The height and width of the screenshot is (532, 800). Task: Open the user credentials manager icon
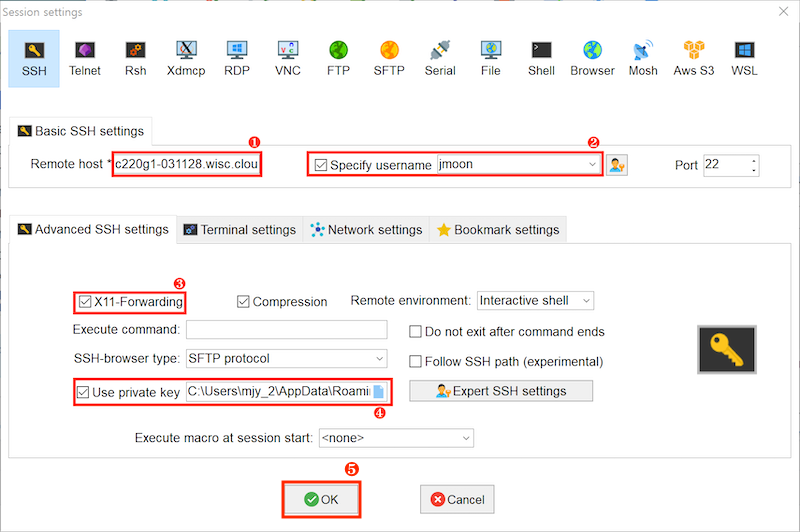coord(617,165)
